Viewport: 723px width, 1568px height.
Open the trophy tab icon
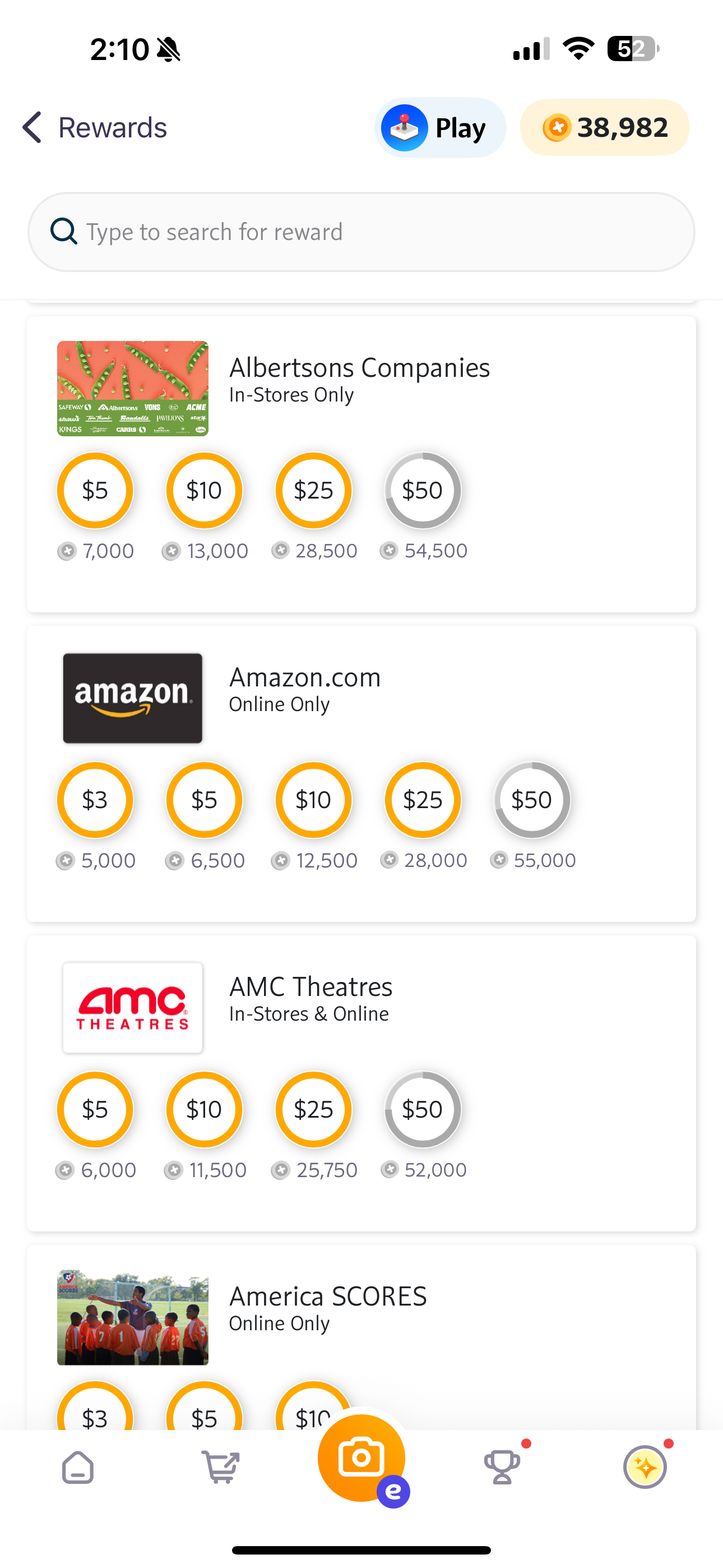coord(503,1467)
